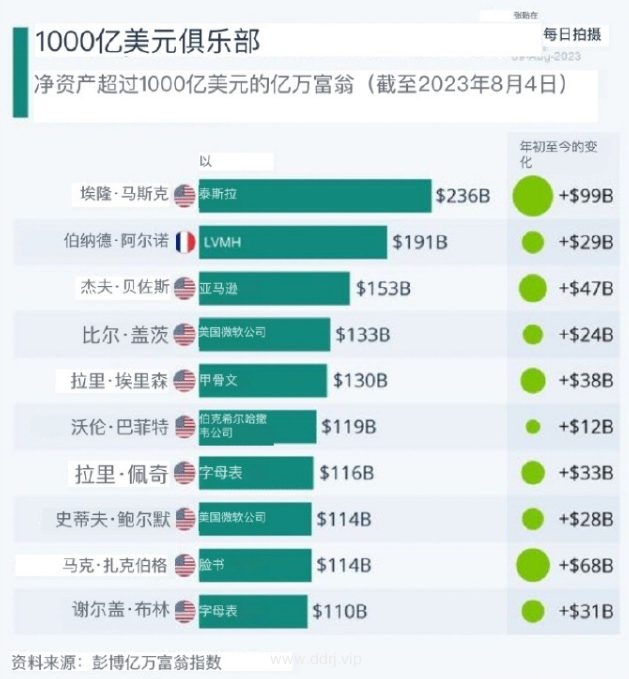The width and height of the screenshot is (629, 679).
Task: Click the green circle next to +$68B
Action: tap(533, 565)
